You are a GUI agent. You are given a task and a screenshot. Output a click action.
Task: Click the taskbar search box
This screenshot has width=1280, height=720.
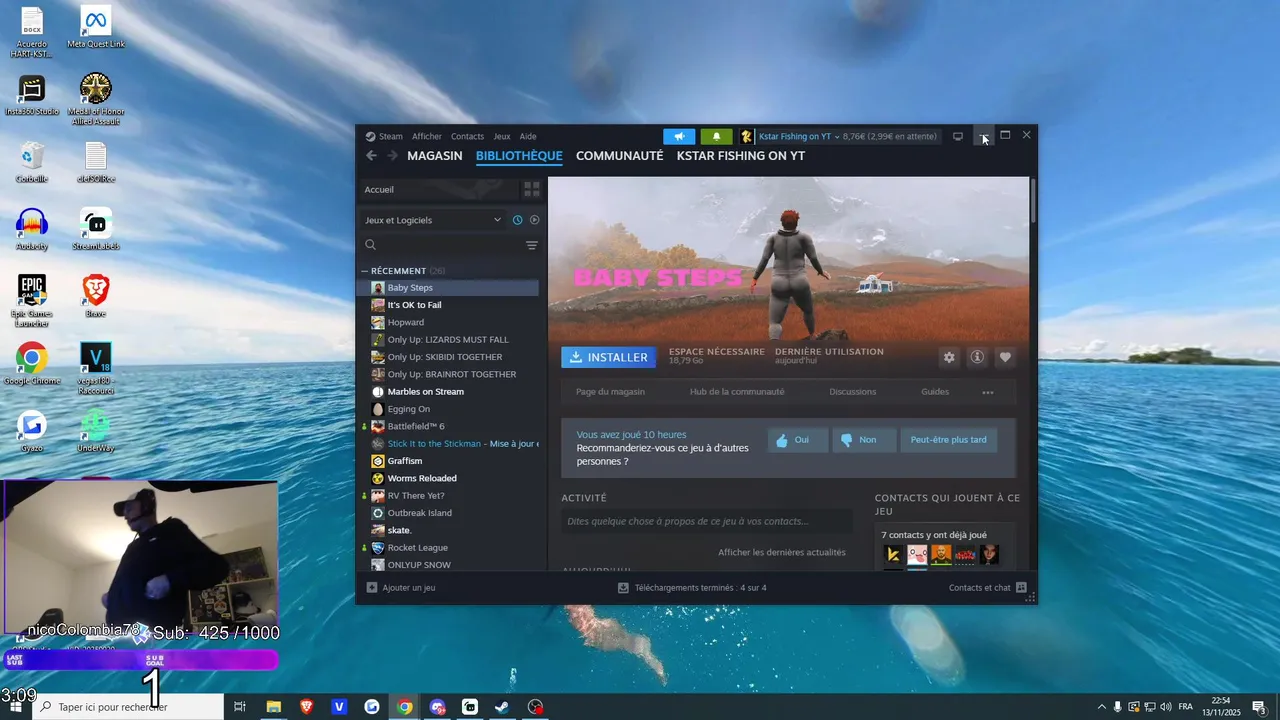[x=128, y=707]
